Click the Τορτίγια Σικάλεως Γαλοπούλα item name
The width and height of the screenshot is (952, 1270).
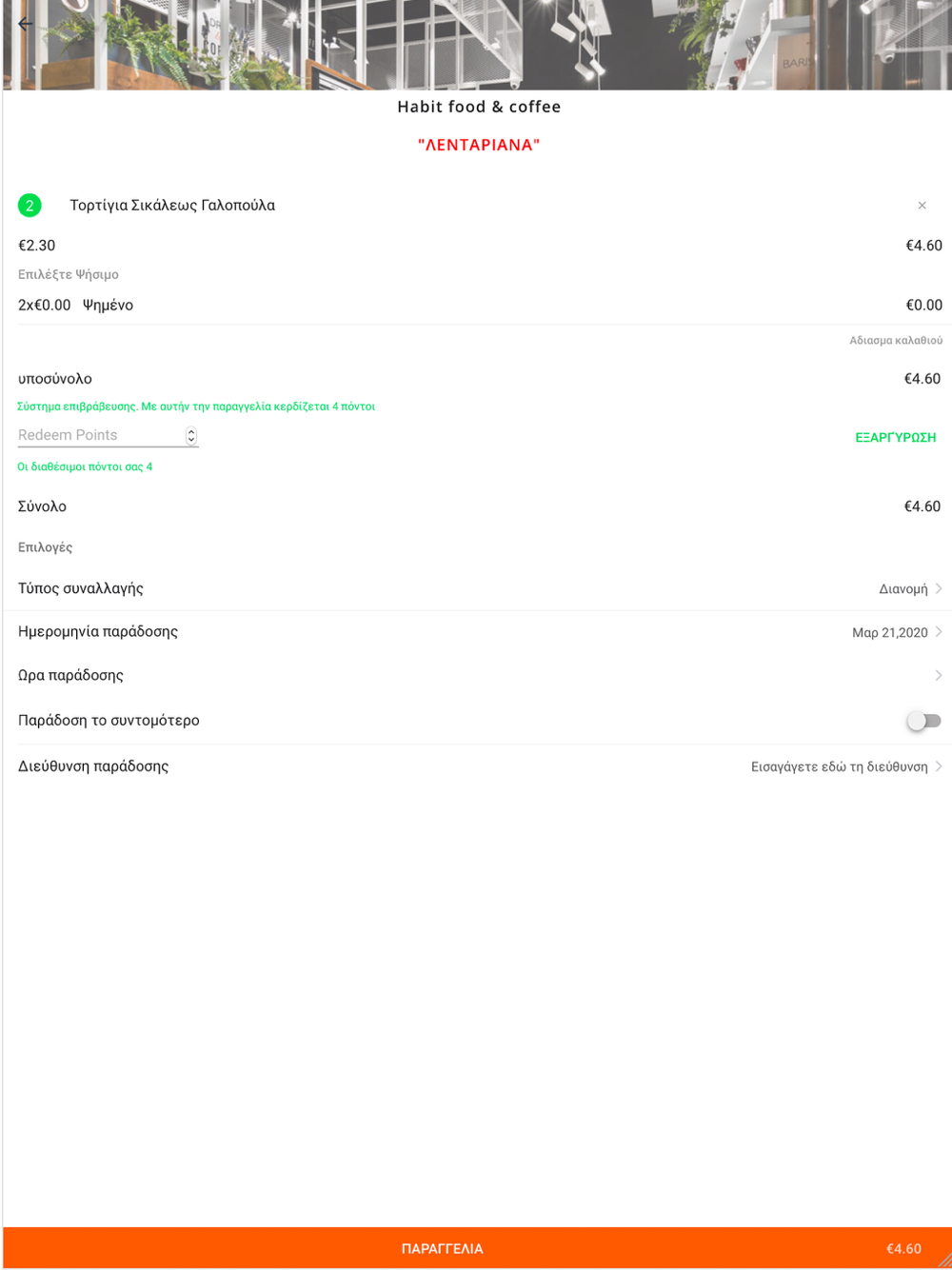click(x=172, y=206)
